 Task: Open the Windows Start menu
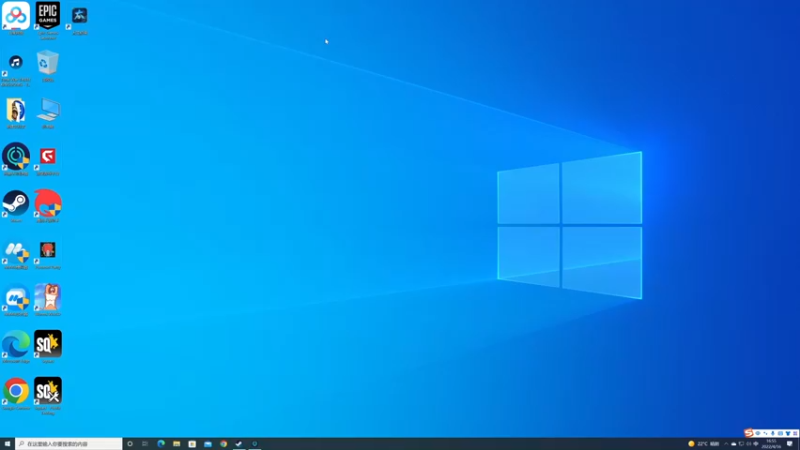[x=7, y=444]
